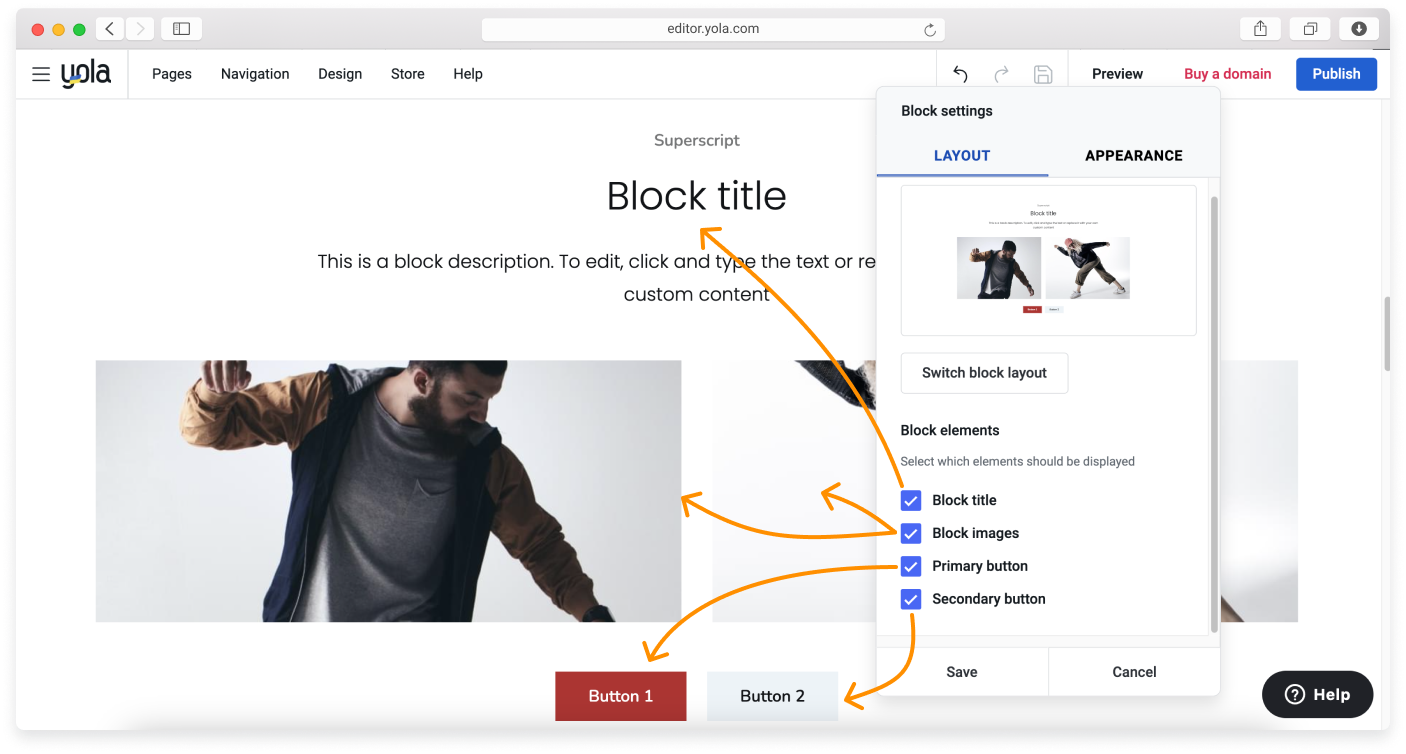Click the Buy a domain link
1406x754 pixels.
click(x=1227, y=73)
